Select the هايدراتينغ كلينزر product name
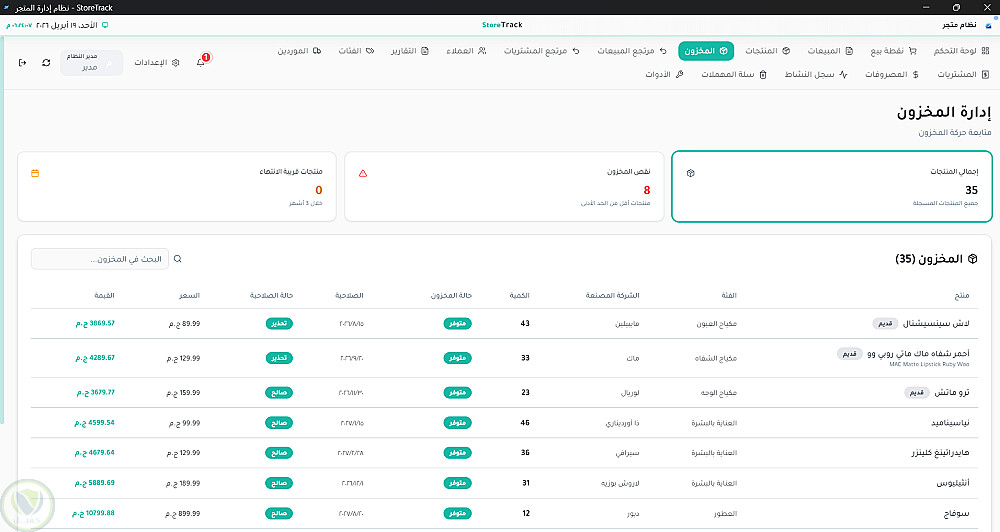1000x532 pixels. pyautogui.click(x=940, y=453)
